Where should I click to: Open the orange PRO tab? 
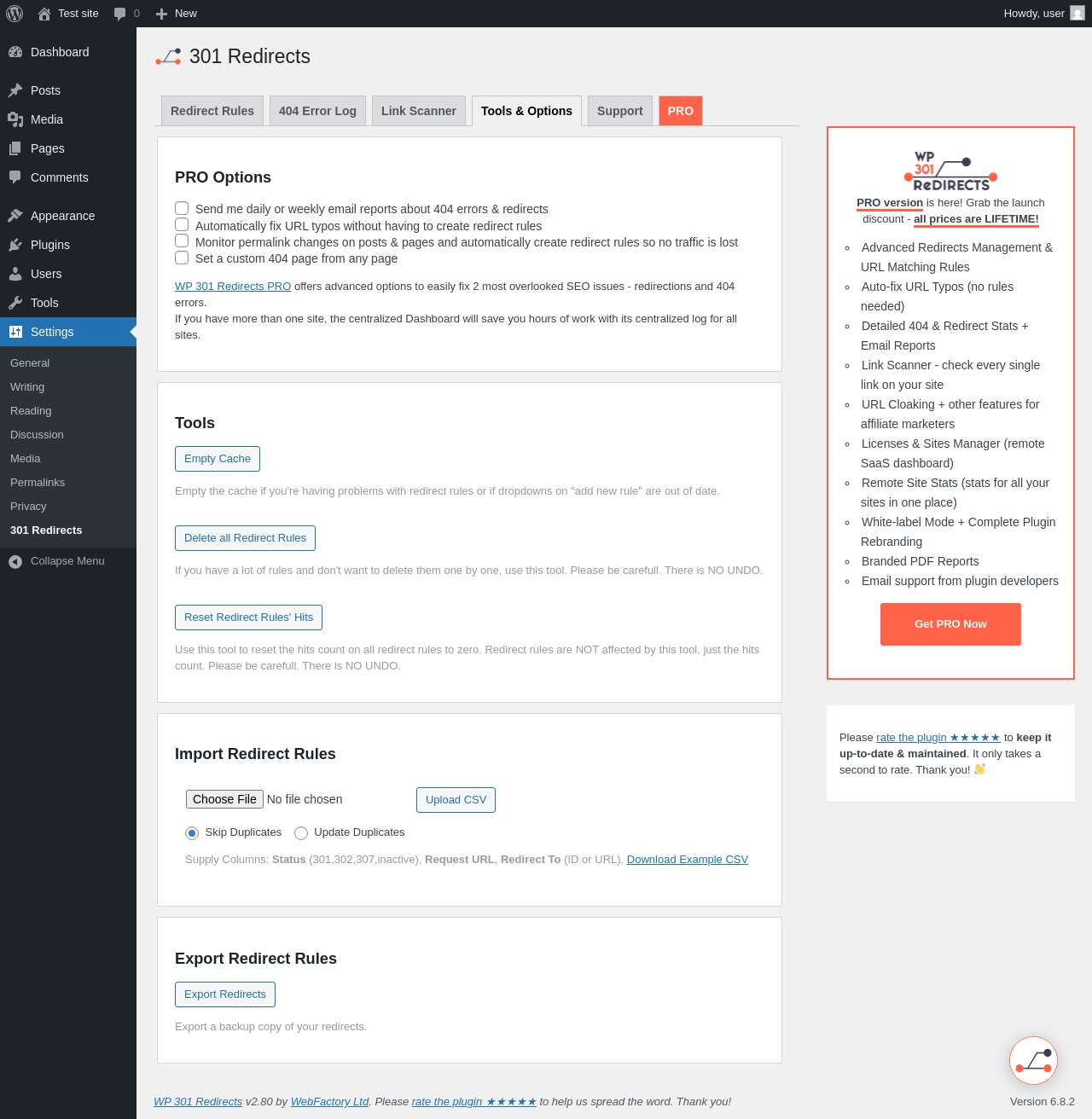click(x=681, y=111)
